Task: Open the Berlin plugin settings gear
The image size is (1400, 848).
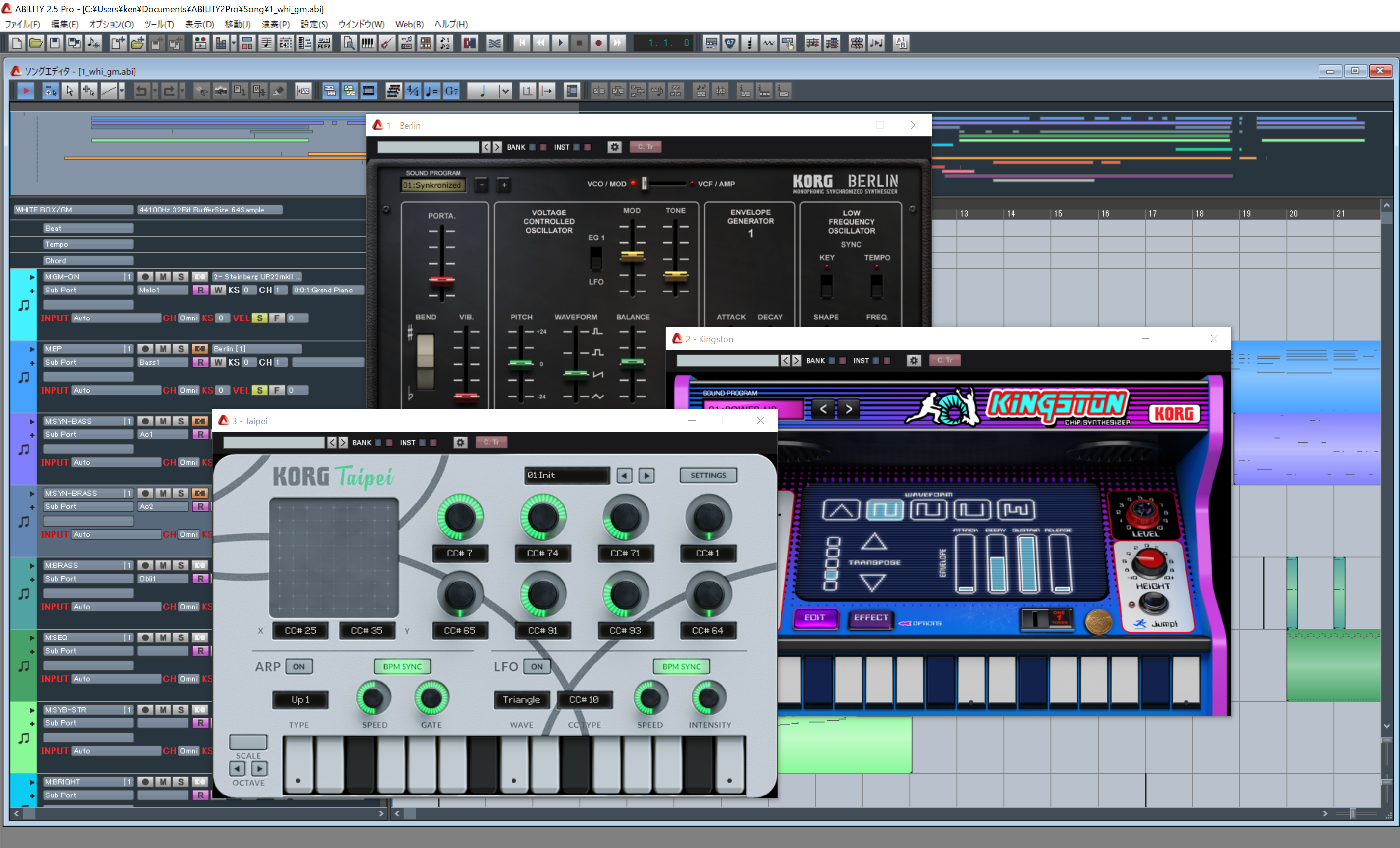Action: 614,147
